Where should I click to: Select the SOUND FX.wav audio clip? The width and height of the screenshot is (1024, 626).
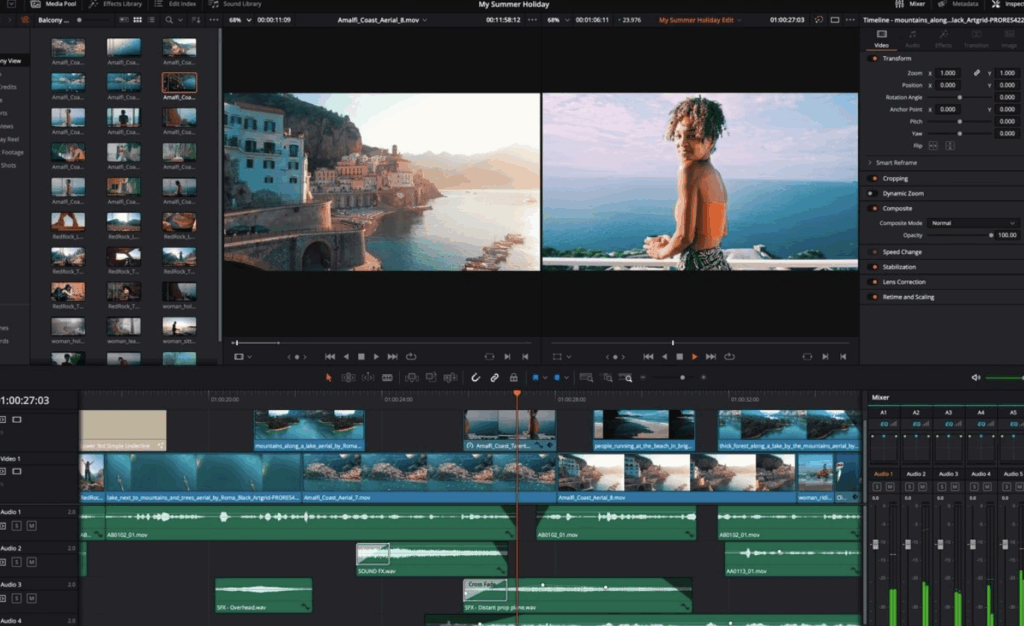[x=434, y=559]
